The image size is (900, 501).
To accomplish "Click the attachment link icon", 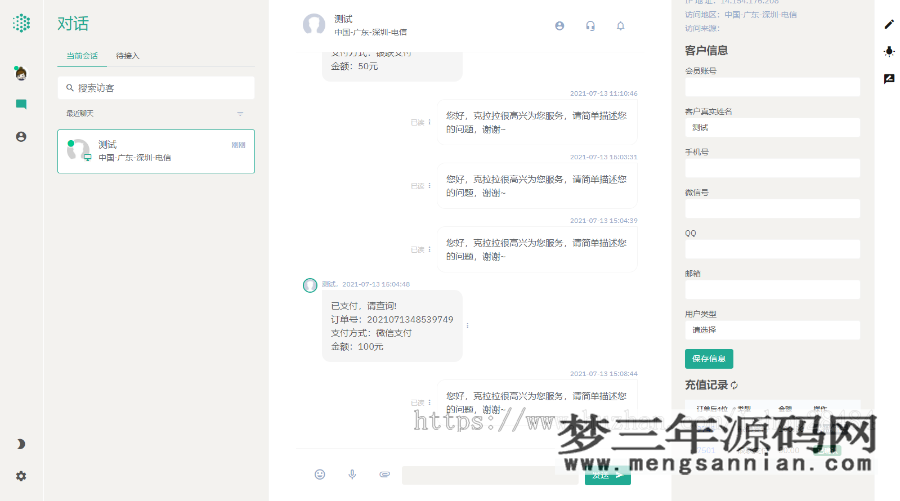I will point(385,474).
